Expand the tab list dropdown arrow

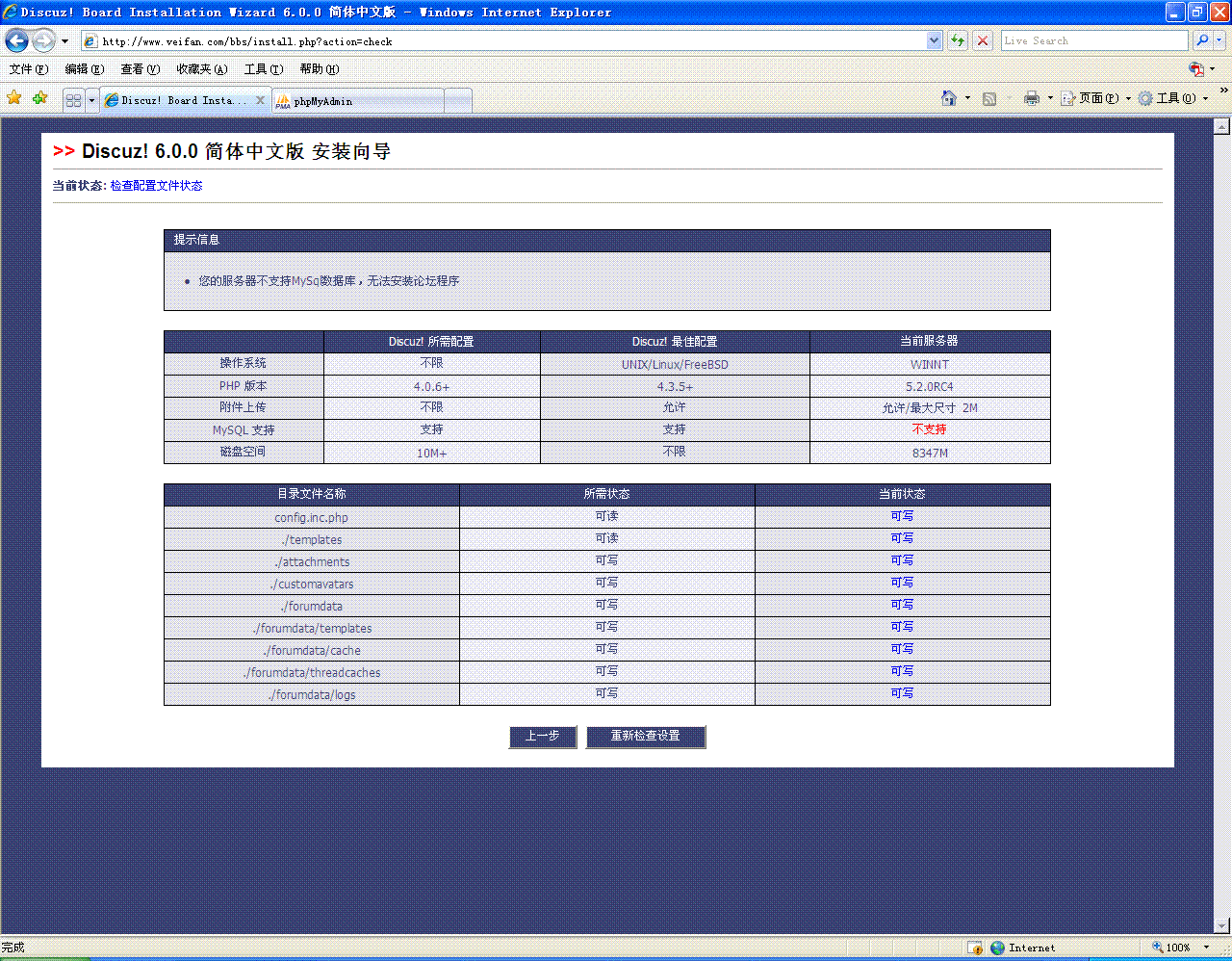tap(91, 100)
